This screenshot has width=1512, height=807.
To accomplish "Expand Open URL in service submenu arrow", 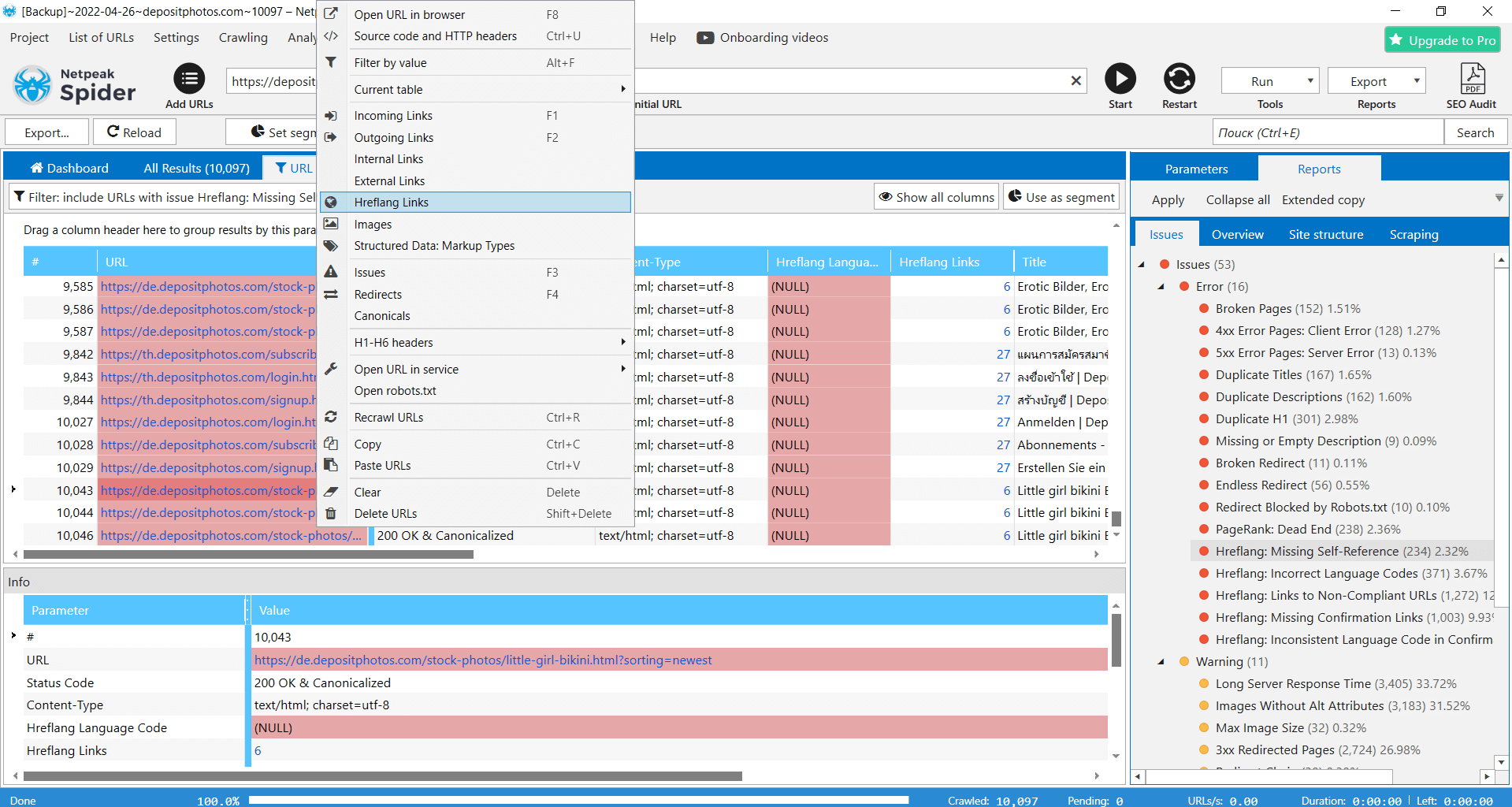I will pyautogui.click(x=623, y=369).
